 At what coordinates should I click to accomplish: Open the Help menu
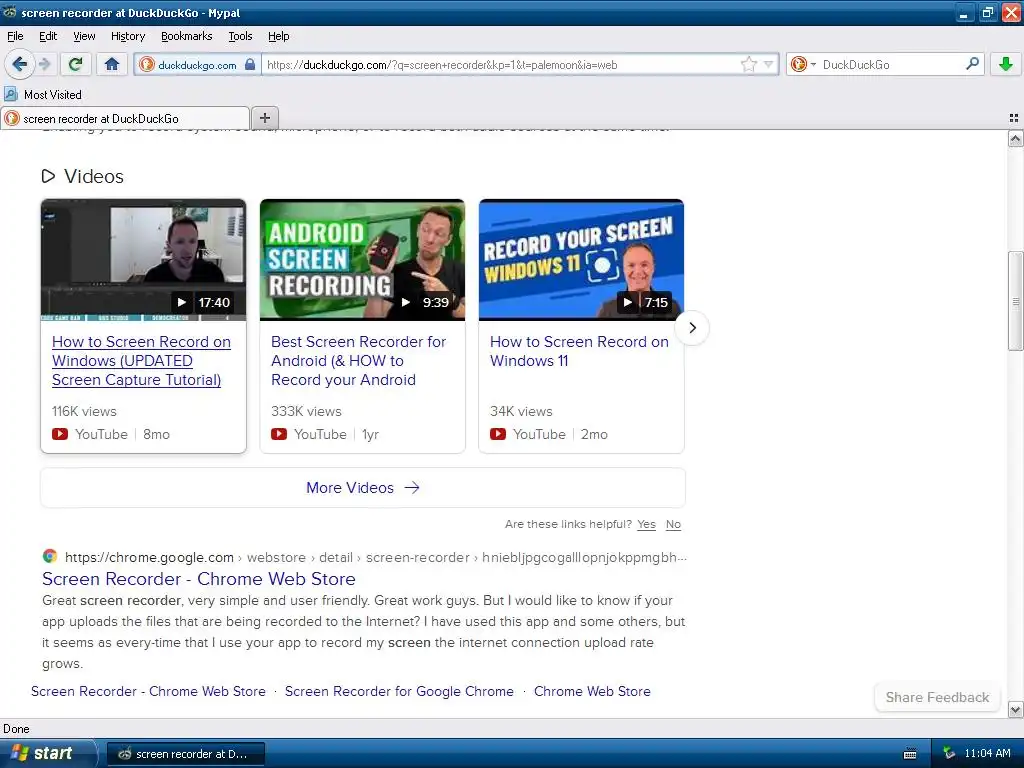278,36
